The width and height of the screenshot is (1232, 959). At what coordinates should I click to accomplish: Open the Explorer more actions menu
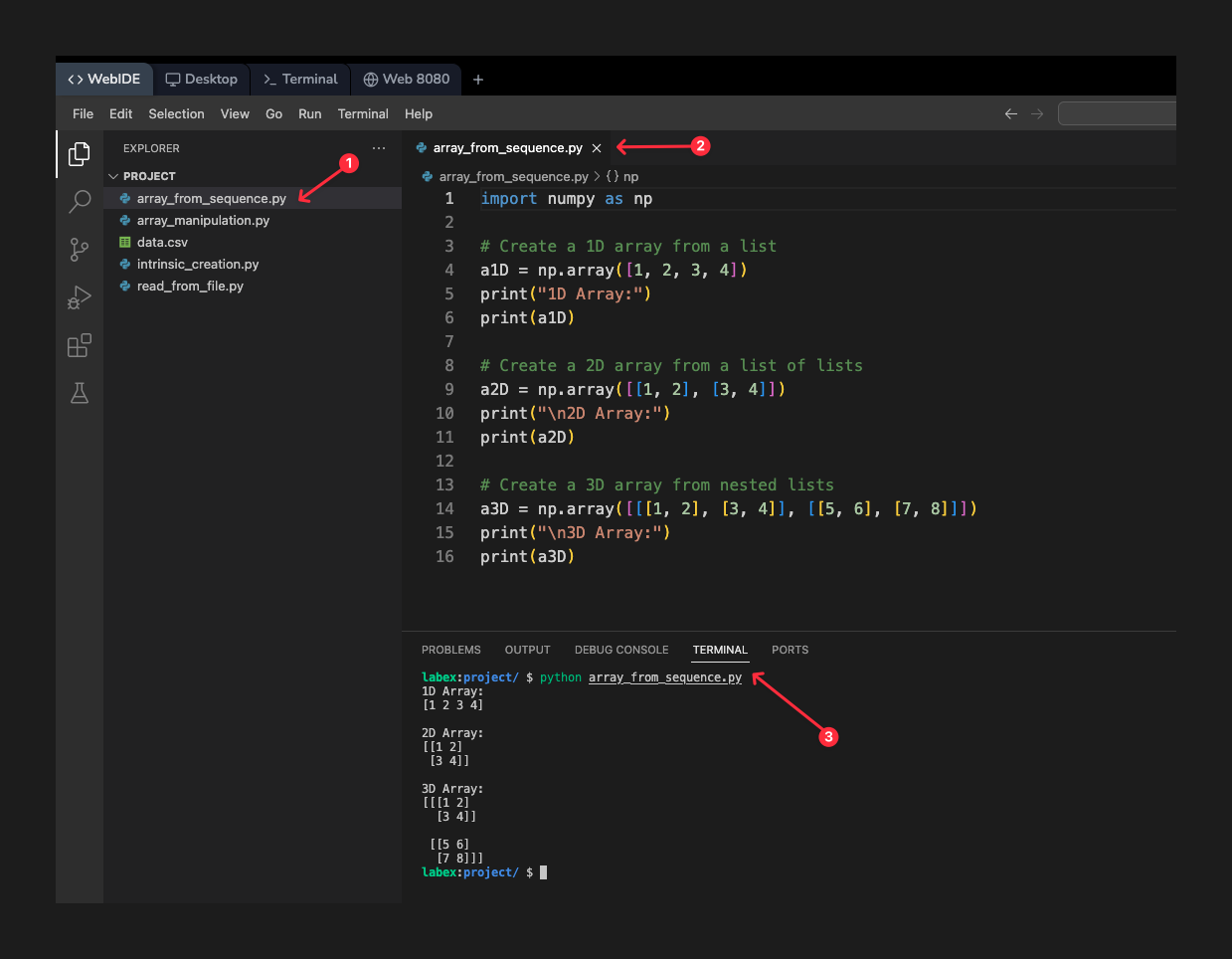378,147
